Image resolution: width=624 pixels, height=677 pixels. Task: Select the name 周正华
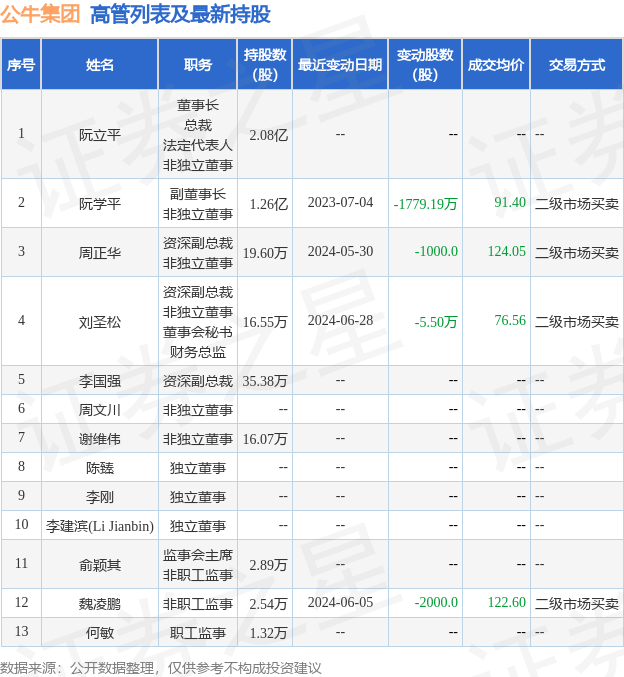click(100, 253)
